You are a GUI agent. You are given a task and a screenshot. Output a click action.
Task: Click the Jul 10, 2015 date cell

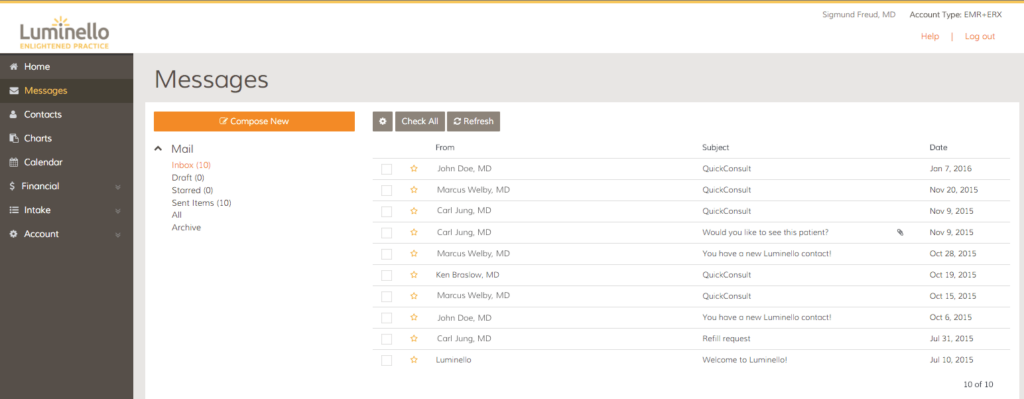(952, 360)
